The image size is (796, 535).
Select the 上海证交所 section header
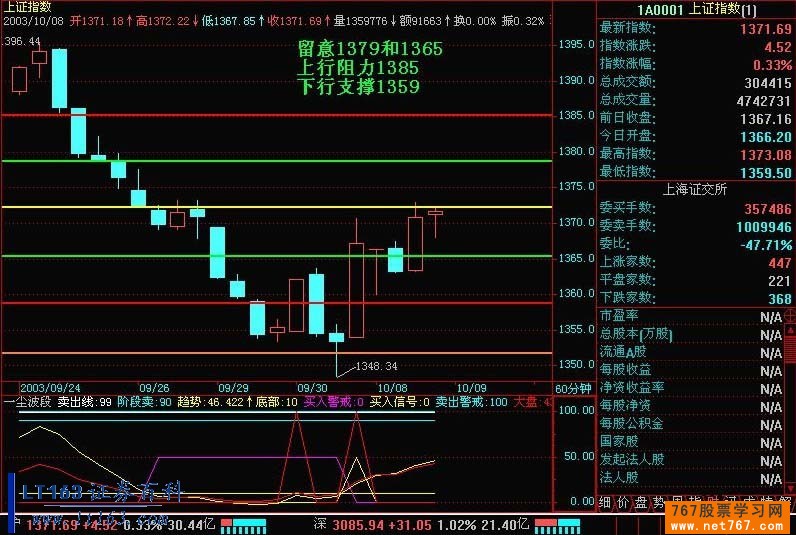pyautogui.click(x=695, y=188)
